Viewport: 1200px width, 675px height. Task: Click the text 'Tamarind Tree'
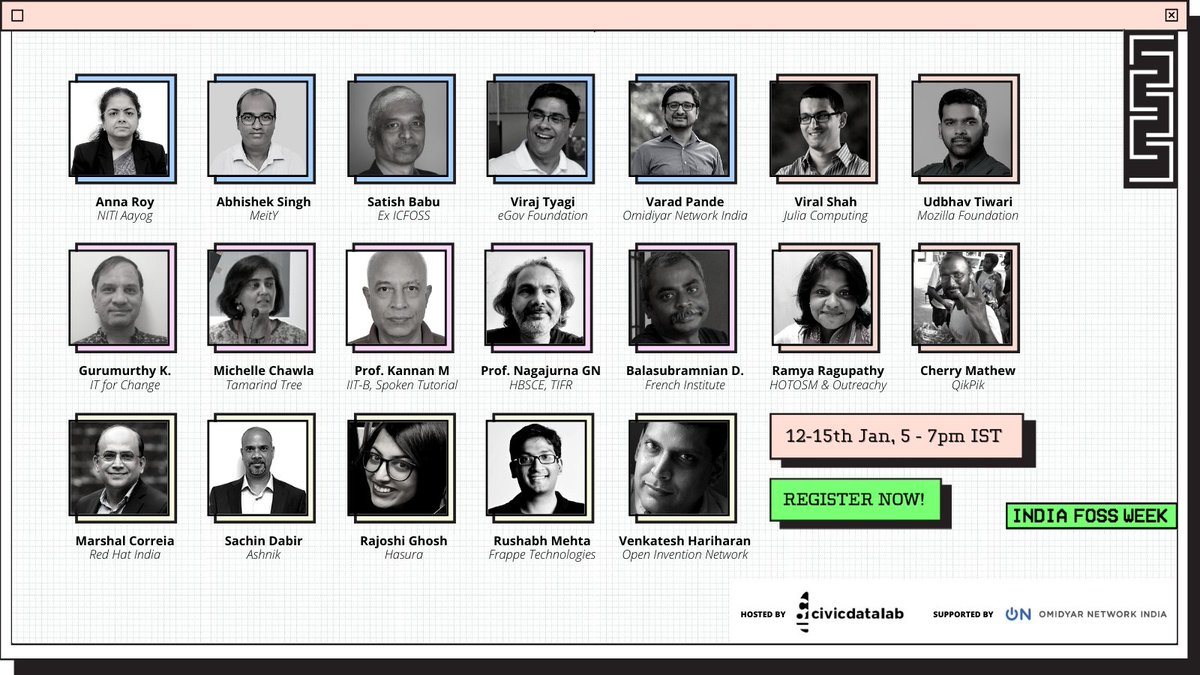[263, 385]
